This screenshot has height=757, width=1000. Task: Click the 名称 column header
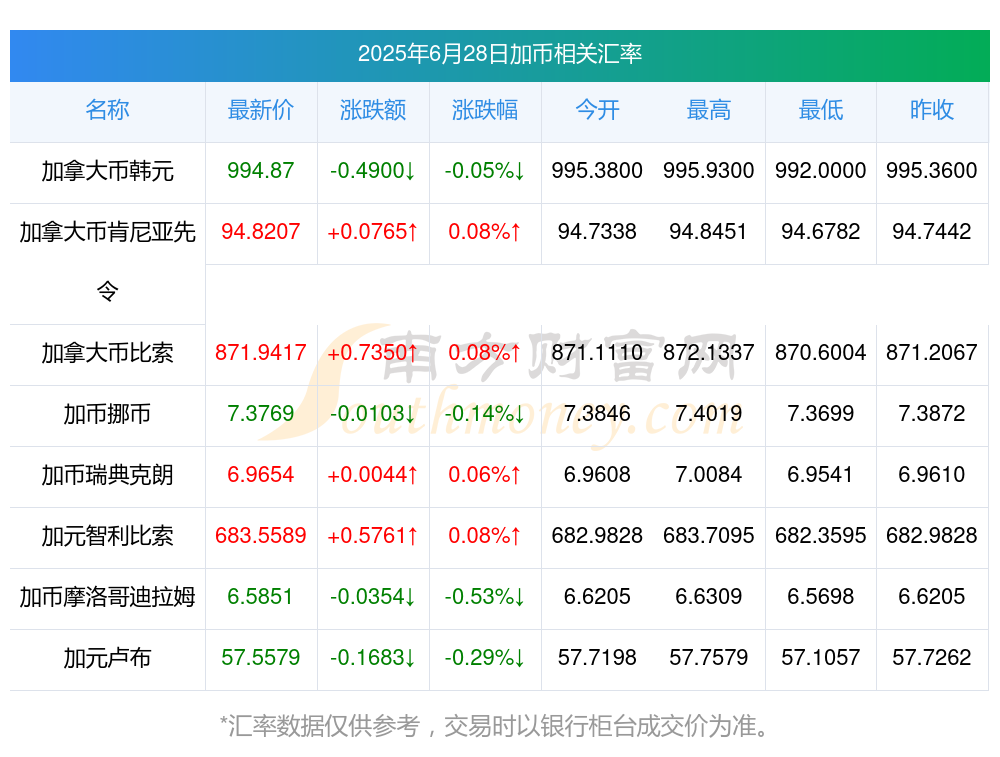pyautogui.click(x=107, y=110)
